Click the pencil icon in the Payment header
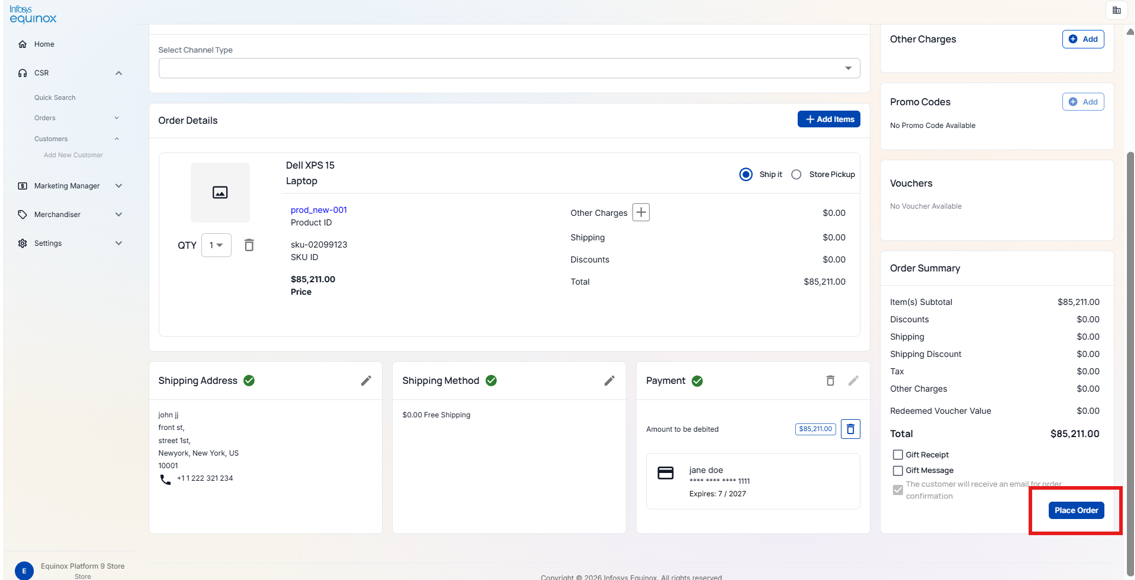Screen dimensions: 1135x580 [x=853, y=380]
